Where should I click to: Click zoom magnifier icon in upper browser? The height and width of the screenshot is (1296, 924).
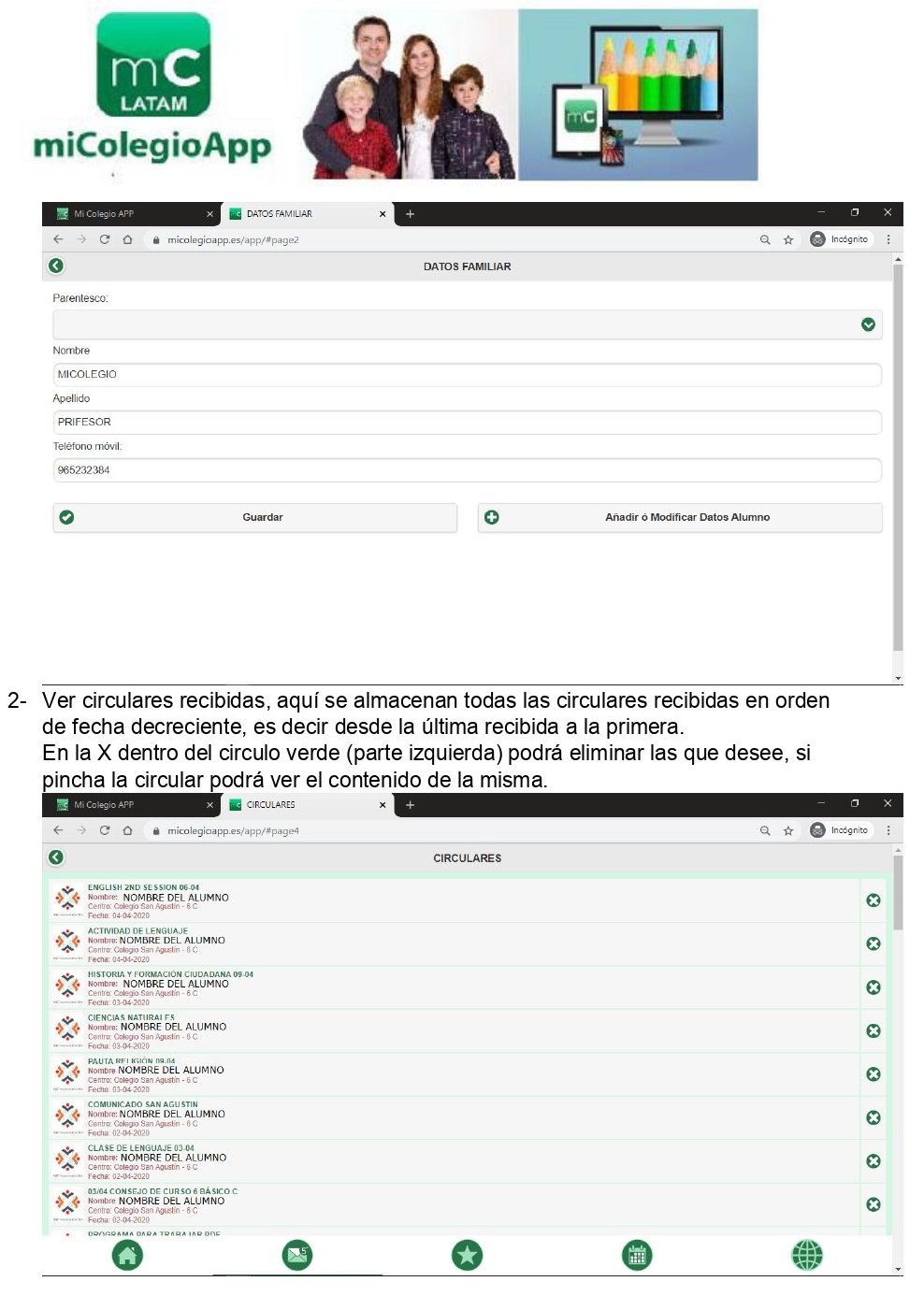(765, 239)
